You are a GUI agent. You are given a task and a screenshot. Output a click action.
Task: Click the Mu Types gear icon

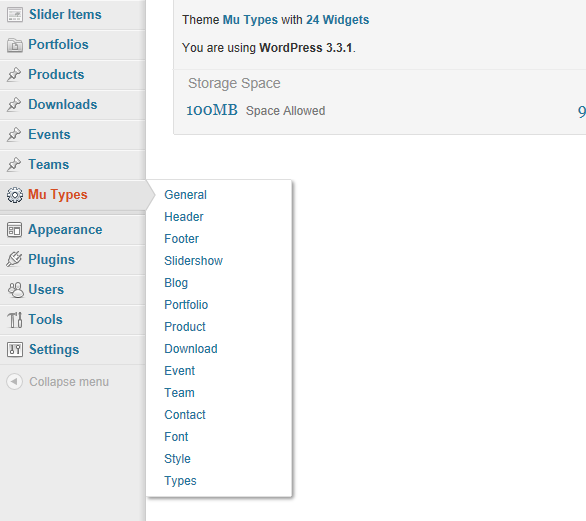[x=15, y=195]
